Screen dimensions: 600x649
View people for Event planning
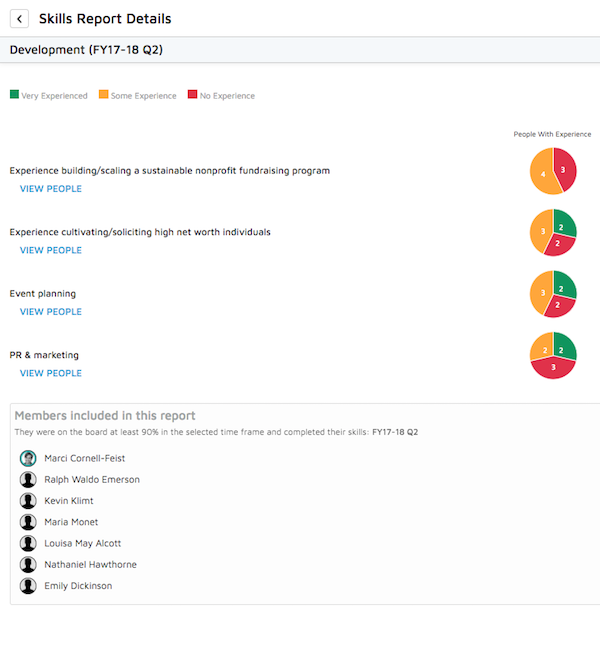[51, 312]
